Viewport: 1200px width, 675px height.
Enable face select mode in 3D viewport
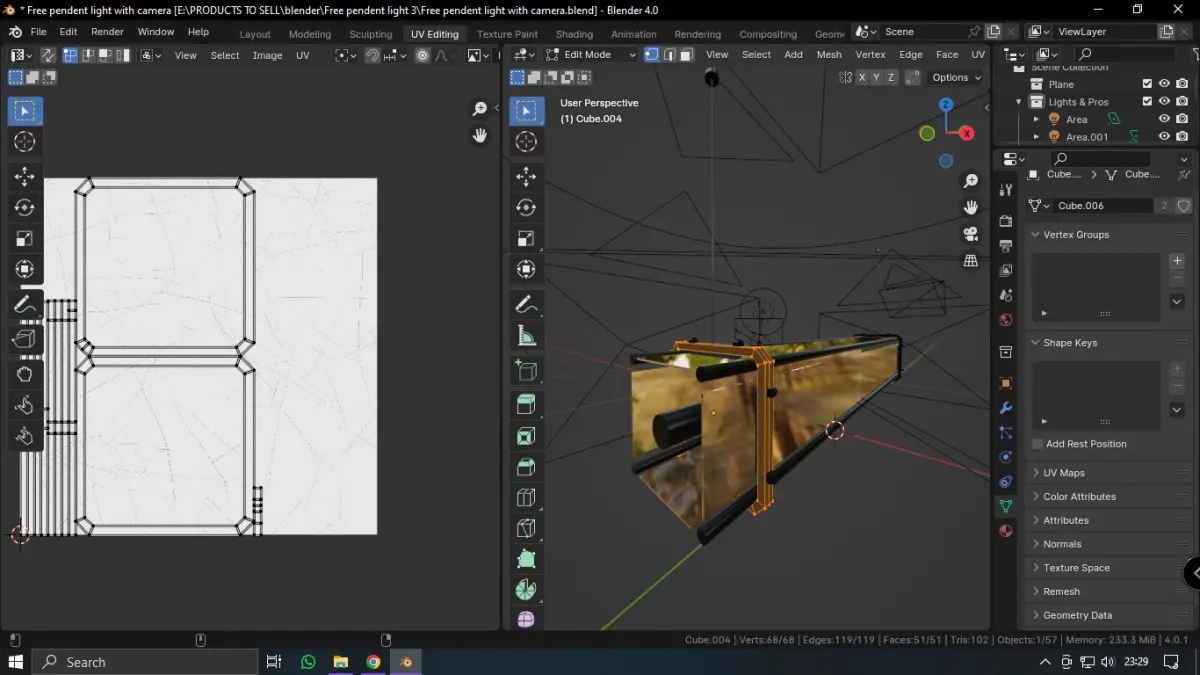click(686, 55)
